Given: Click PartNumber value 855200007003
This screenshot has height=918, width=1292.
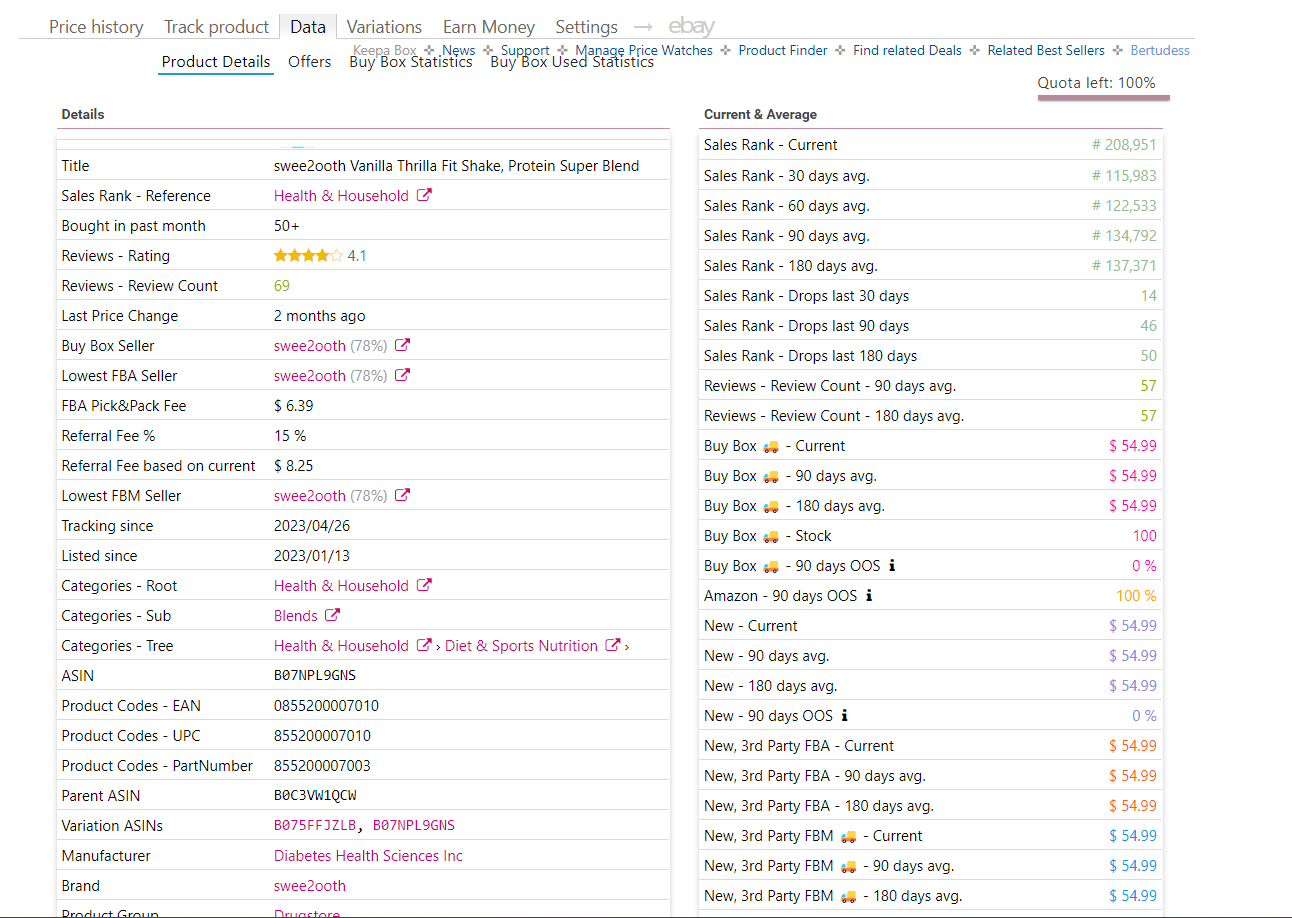Looking at the screenshot, I should pyautogui.click(x=322, y=766).
